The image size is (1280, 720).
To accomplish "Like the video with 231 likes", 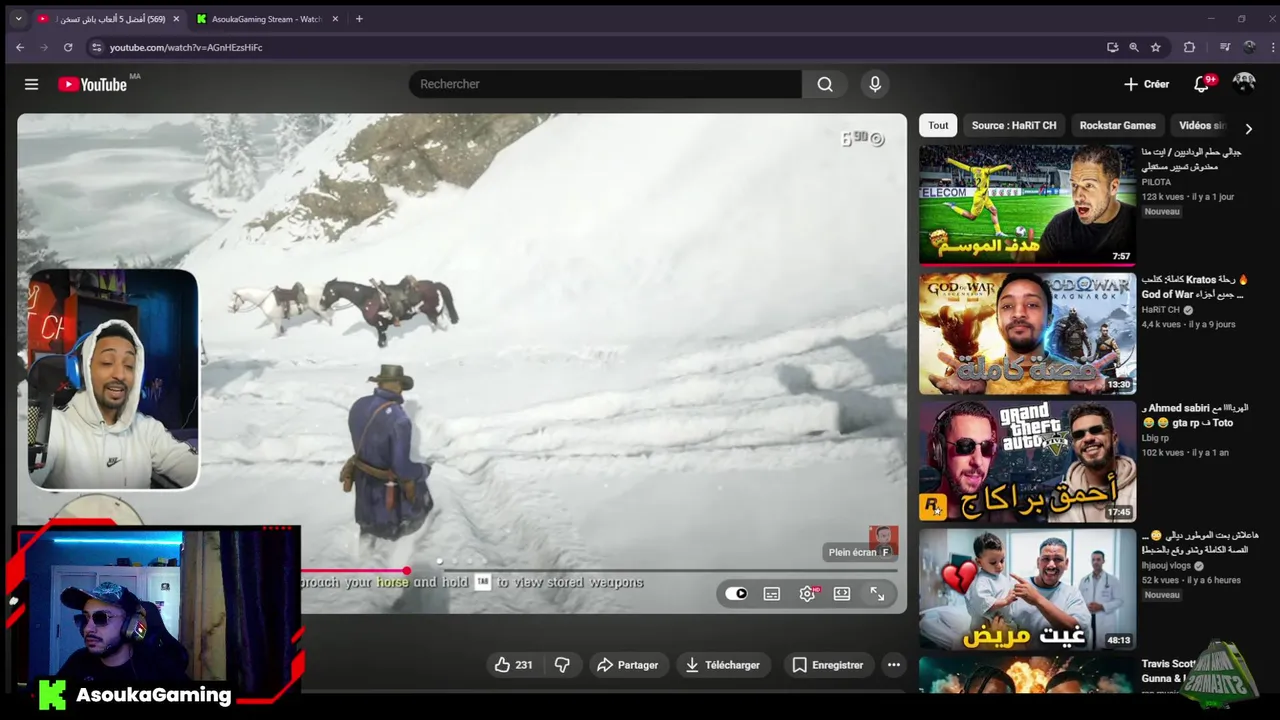I will (x=513, y=665).
